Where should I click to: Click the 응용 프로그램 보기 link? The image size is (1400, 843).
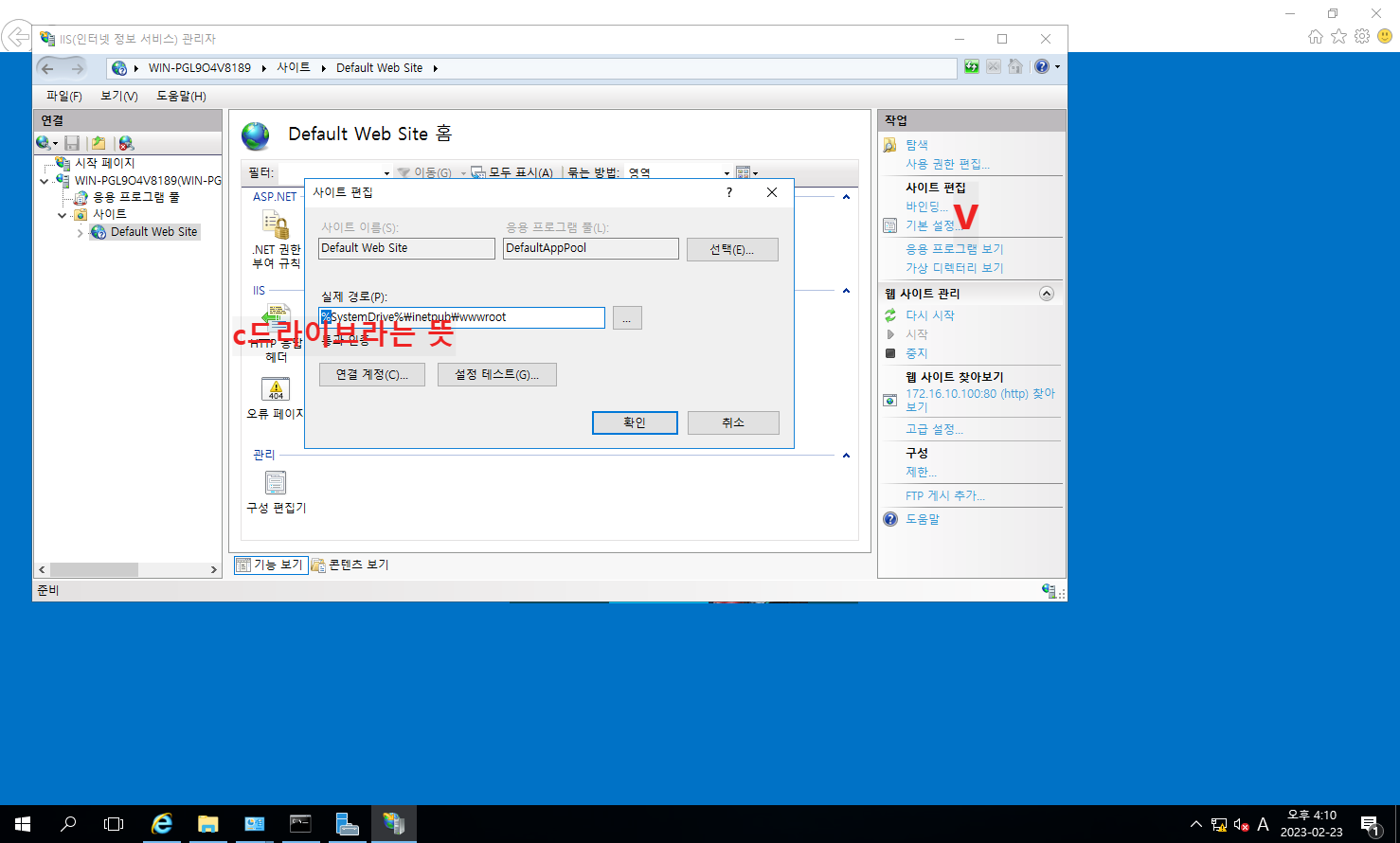pyautogui.click(x=954, y=249)
